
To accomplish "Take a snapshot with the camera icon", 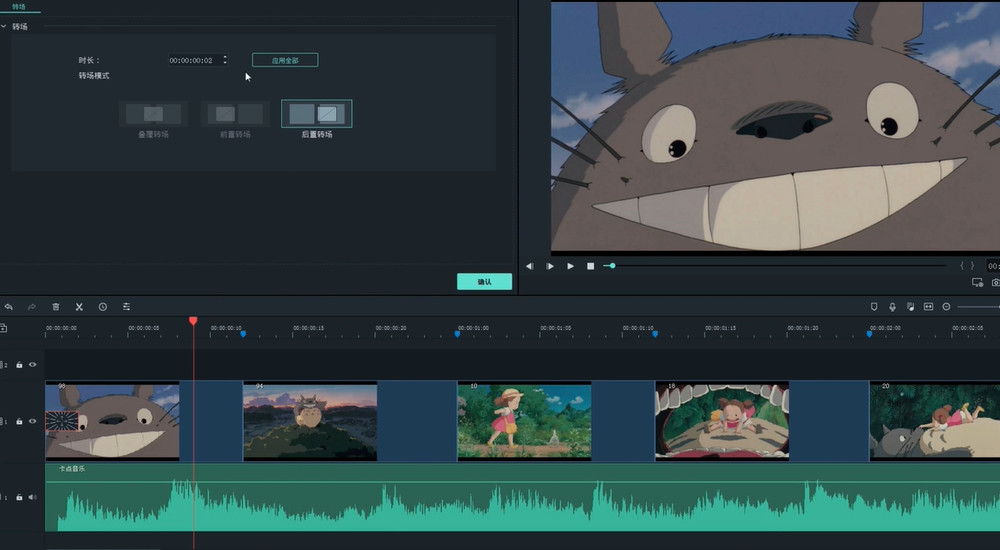I will [995, 283].
